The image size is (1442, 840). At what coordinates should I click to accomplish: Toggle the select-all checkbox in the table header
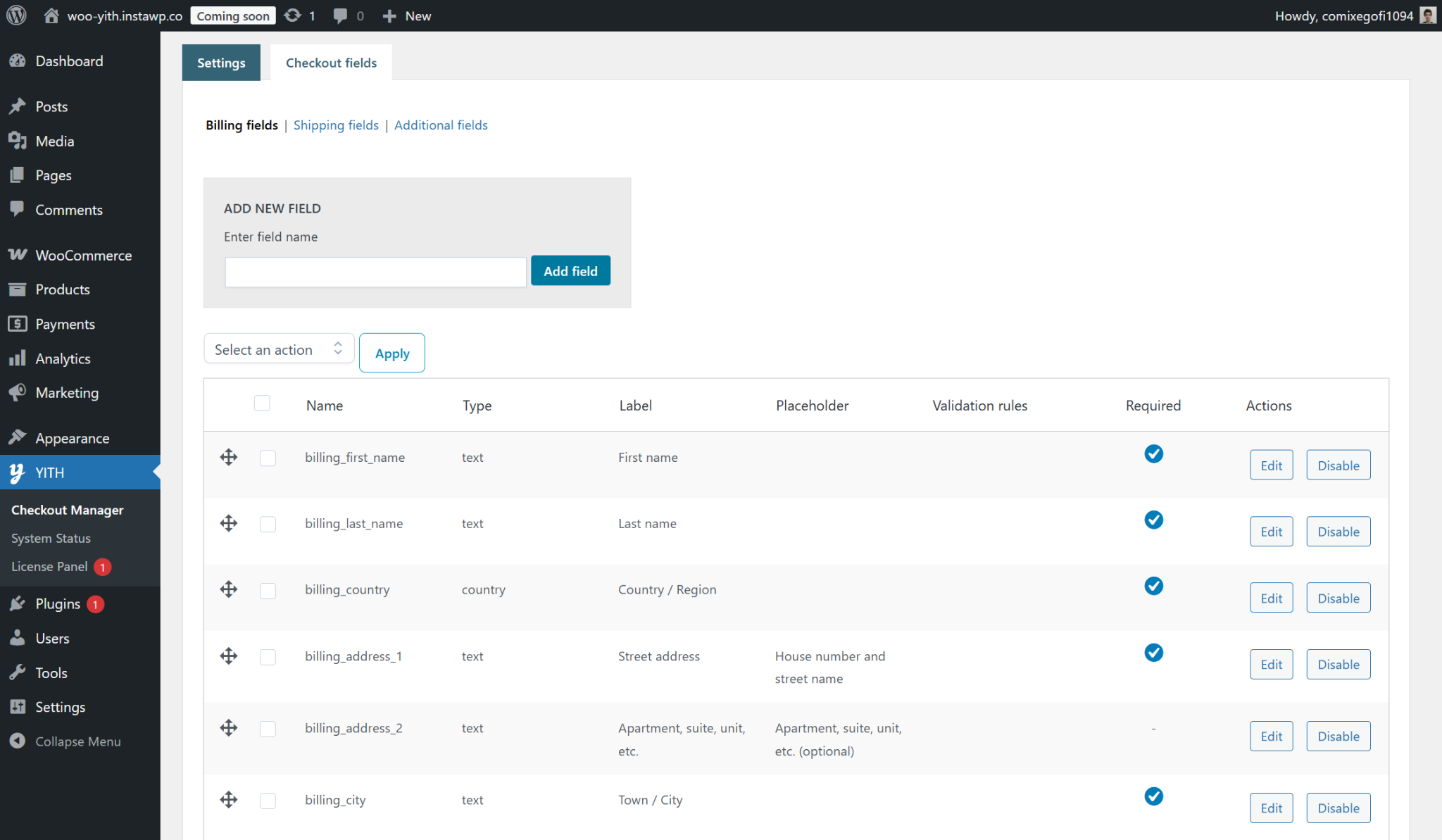tap(262, 403)
